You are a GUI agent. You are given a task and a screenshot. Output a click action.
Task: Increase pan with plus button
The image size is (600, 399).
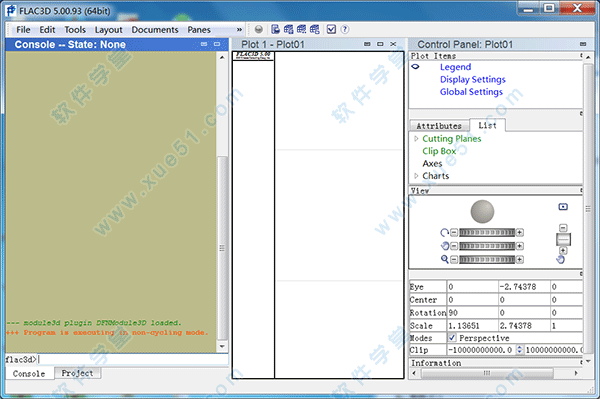click(x=520, y=246)
